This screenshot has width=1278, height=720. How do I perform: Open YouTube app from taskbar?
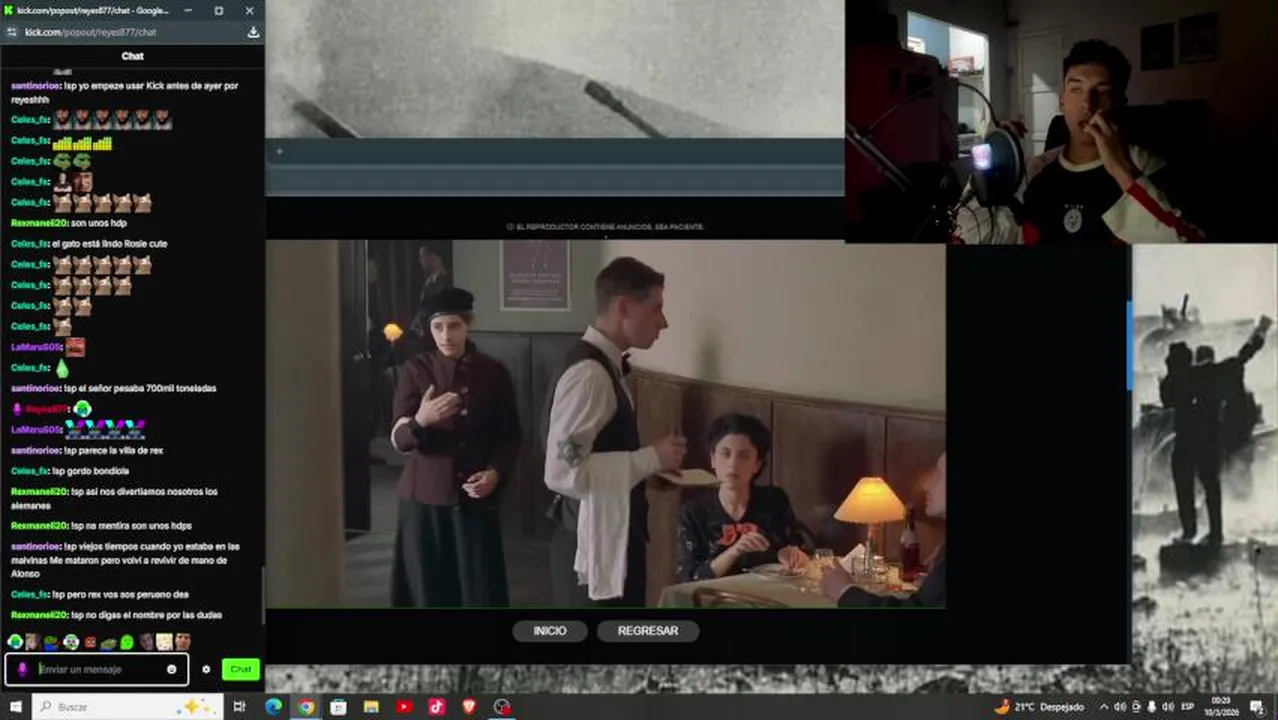tap(404, 707)
